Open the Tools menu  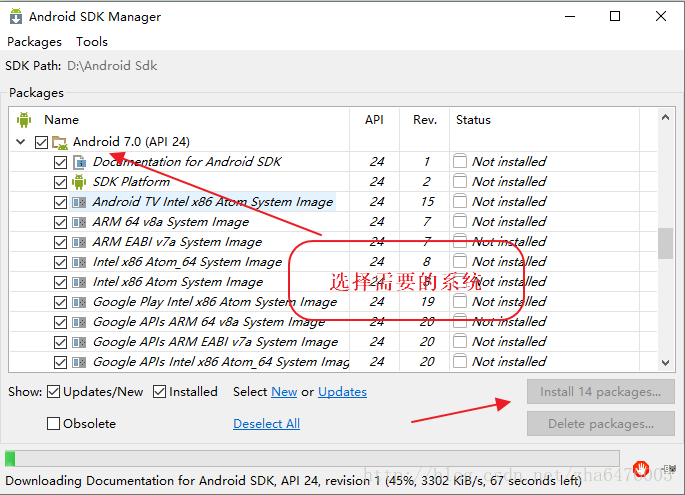pos(92,42)
